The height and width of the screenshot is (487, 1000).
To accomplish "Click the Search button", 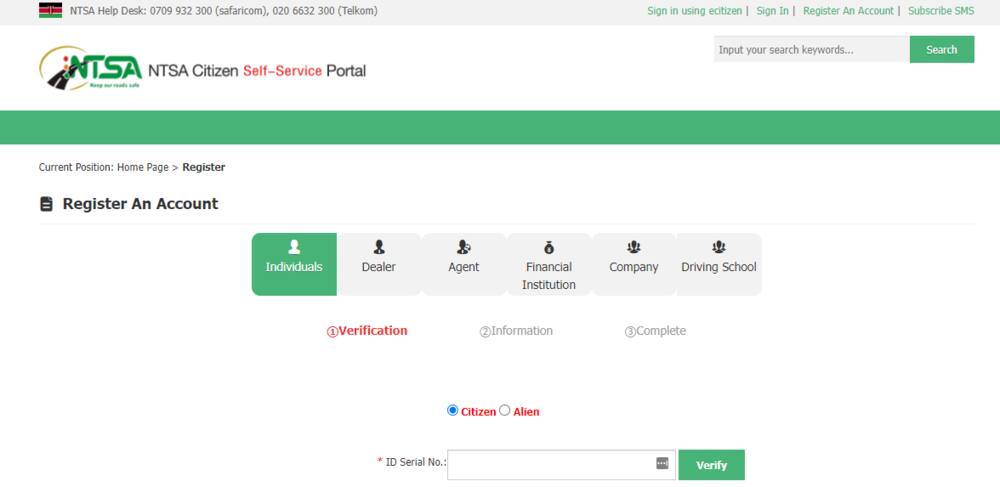I will (x=942, y=49).
